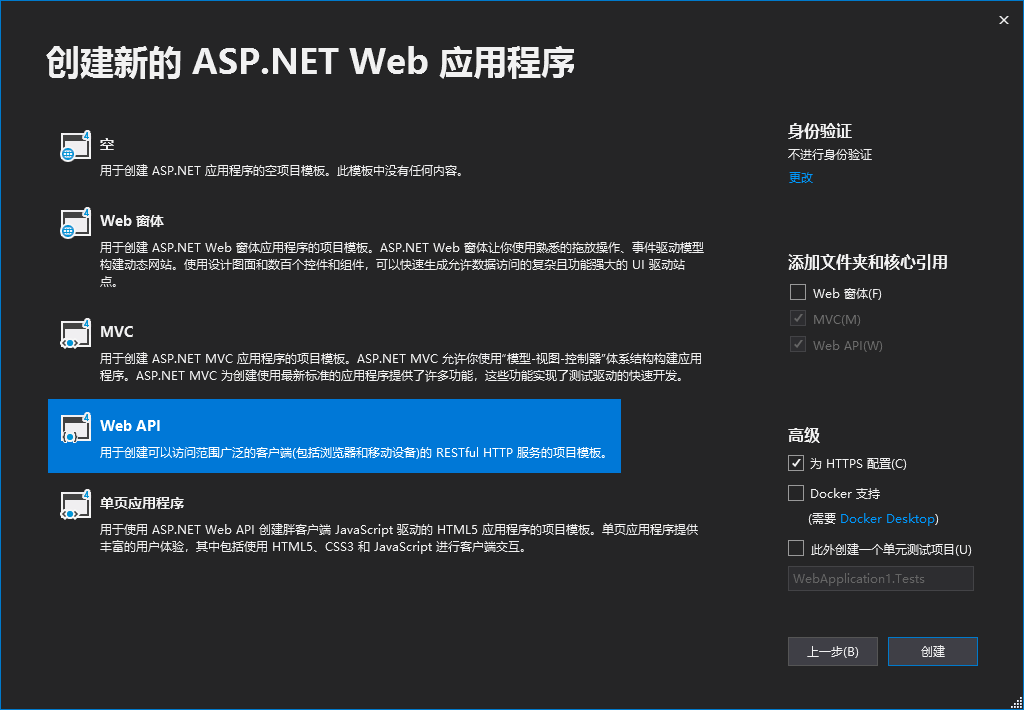
Task: Open the Docker Desktop link
Action: point(887,519)
